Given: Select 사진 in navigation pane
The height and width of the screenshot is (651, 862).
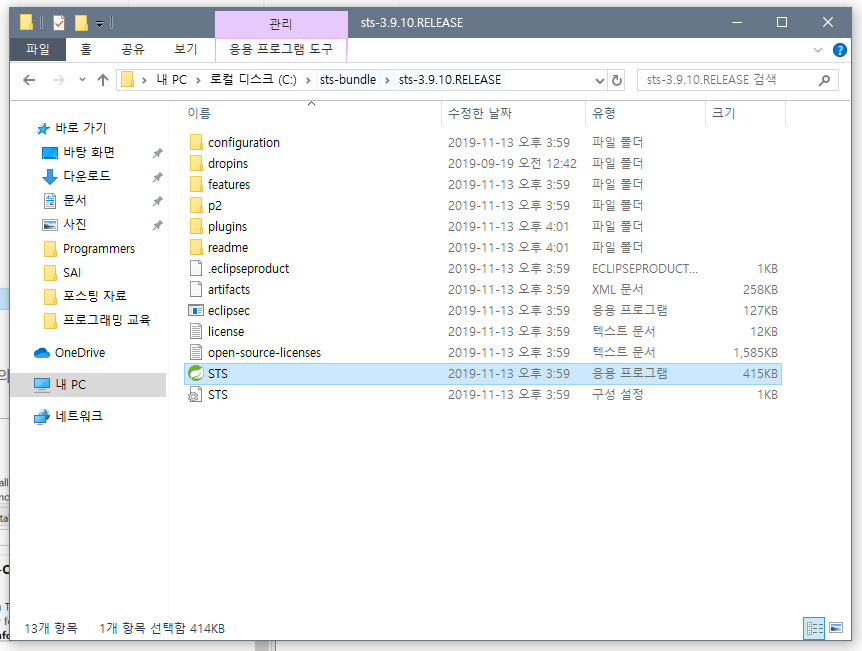Looking at the screenshot, I should pyautogui.click(x=74, y=224).
